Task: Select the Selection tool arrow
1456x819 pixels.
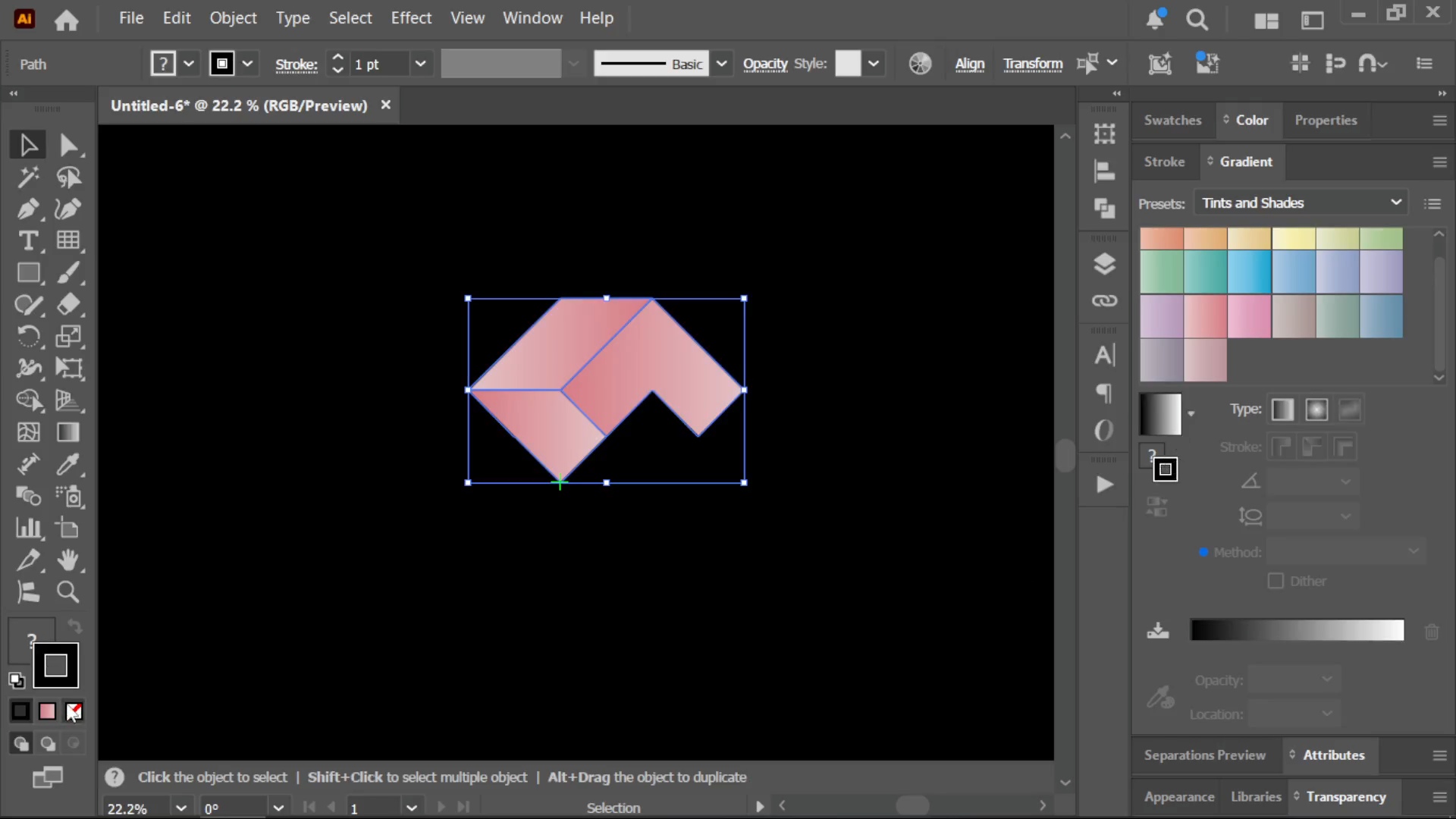Action: (28, 145)
